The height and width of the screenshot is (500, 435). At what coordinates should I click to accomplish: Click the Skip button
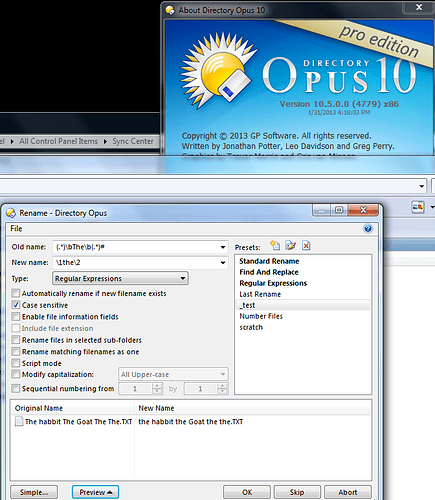point(297,492)
